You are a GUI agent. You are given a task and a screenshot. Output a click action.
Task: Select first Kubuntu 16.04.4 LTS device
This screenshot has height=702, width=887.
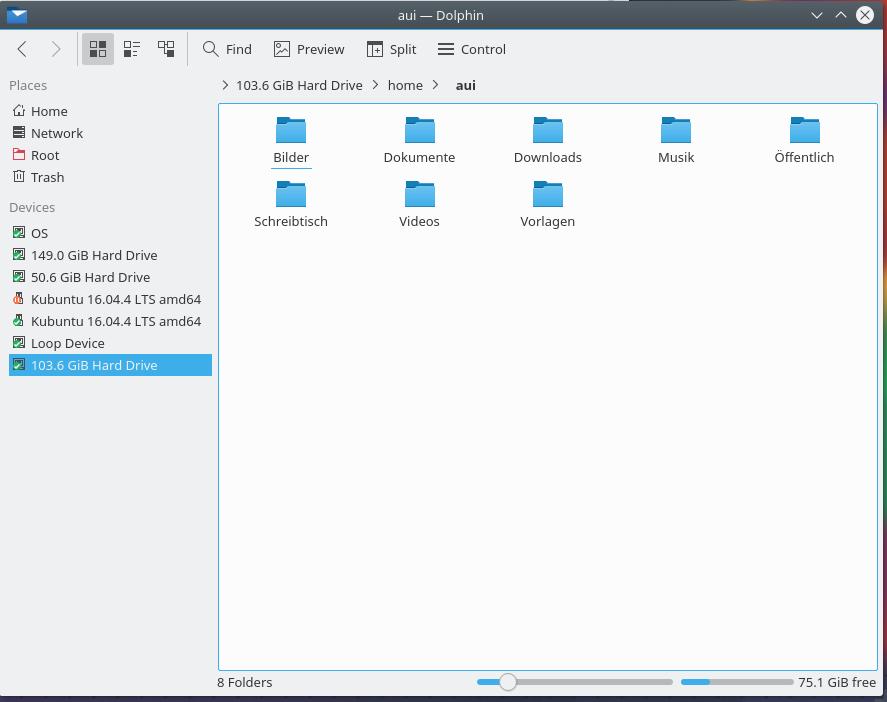tap(115, 299)
